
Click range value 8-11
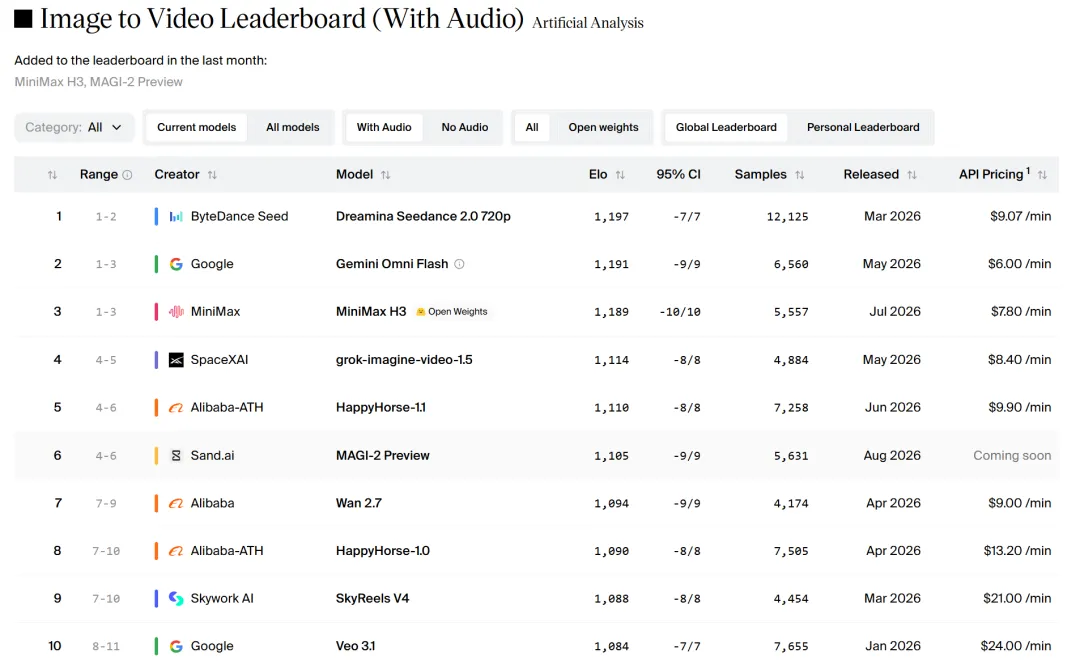coord(106,647)
